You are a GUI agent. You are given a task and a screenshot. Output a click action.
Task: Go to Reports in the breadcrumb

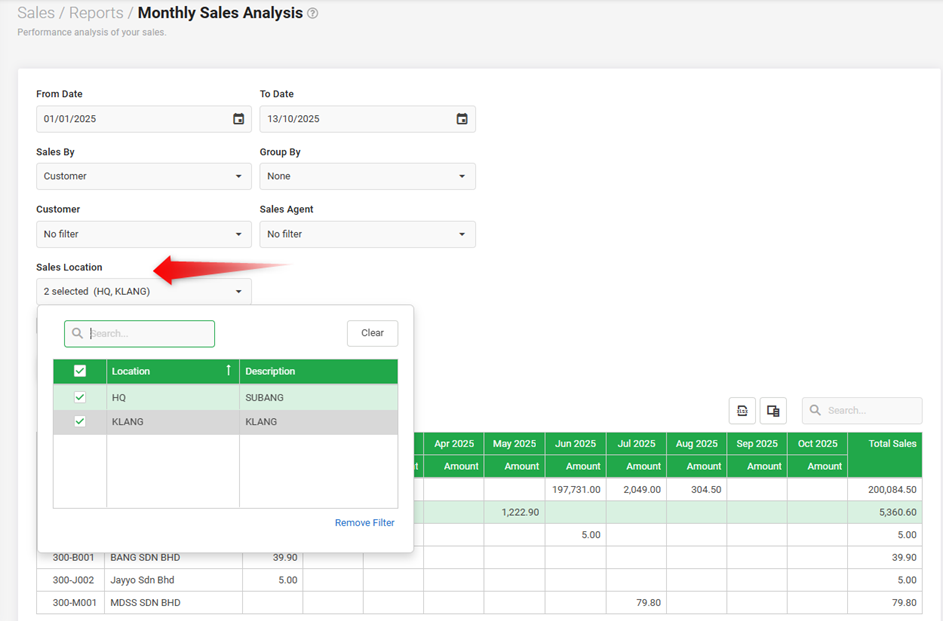click(x=96, y=13)
